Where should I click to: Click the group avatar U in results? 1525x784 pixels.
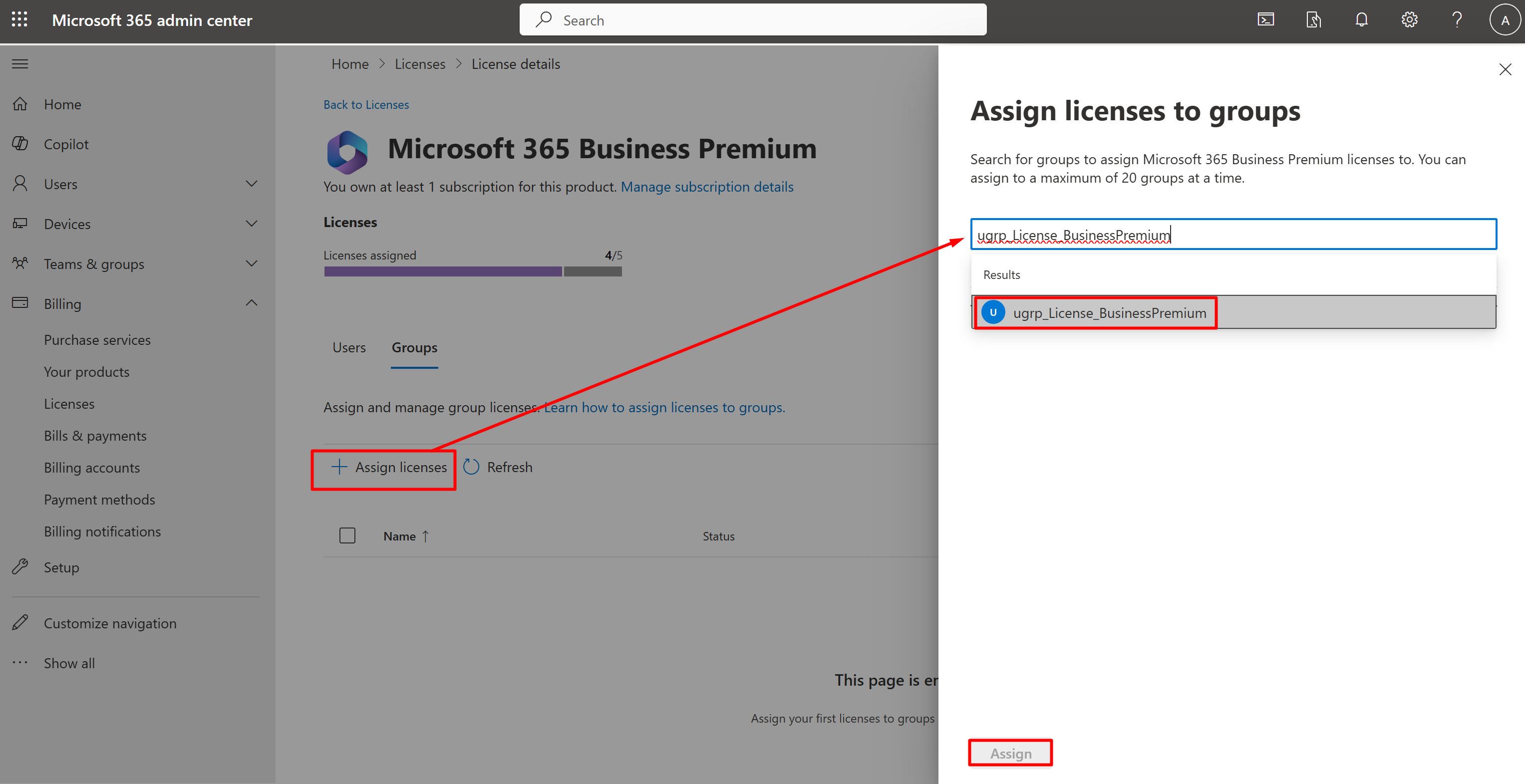(x=993, y=312)
